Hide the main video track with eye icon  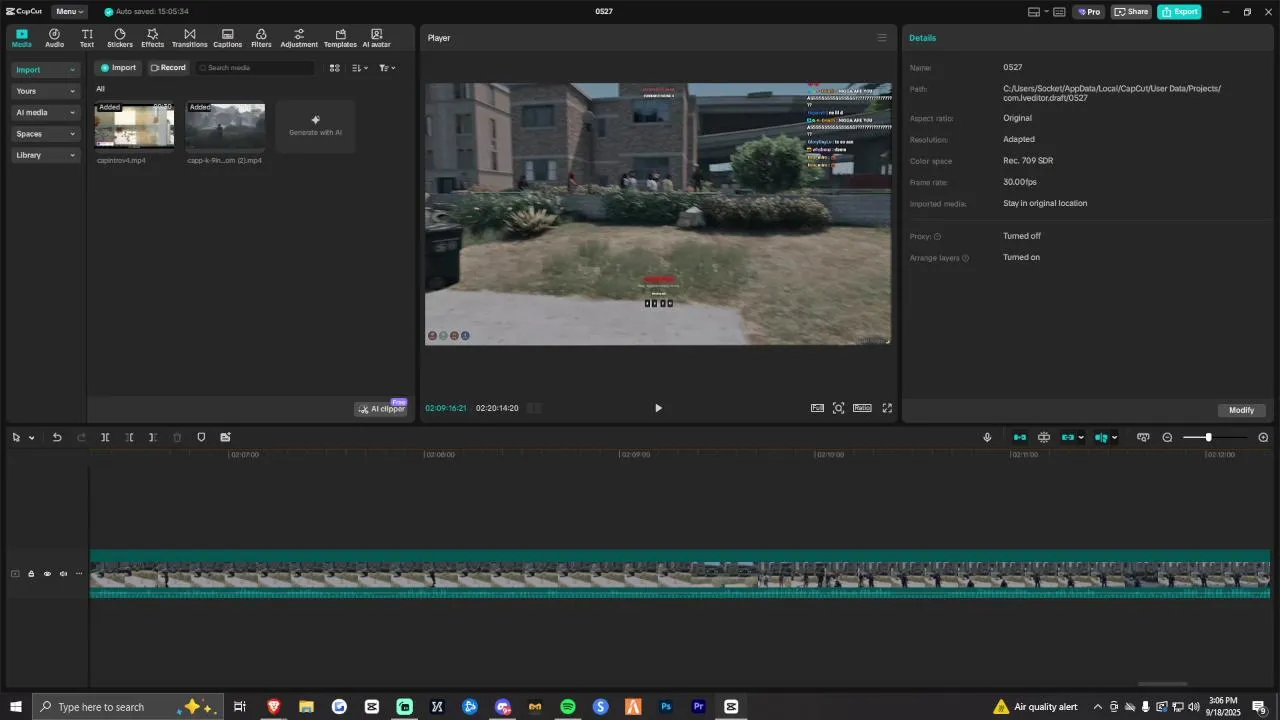tap(47, 574)
